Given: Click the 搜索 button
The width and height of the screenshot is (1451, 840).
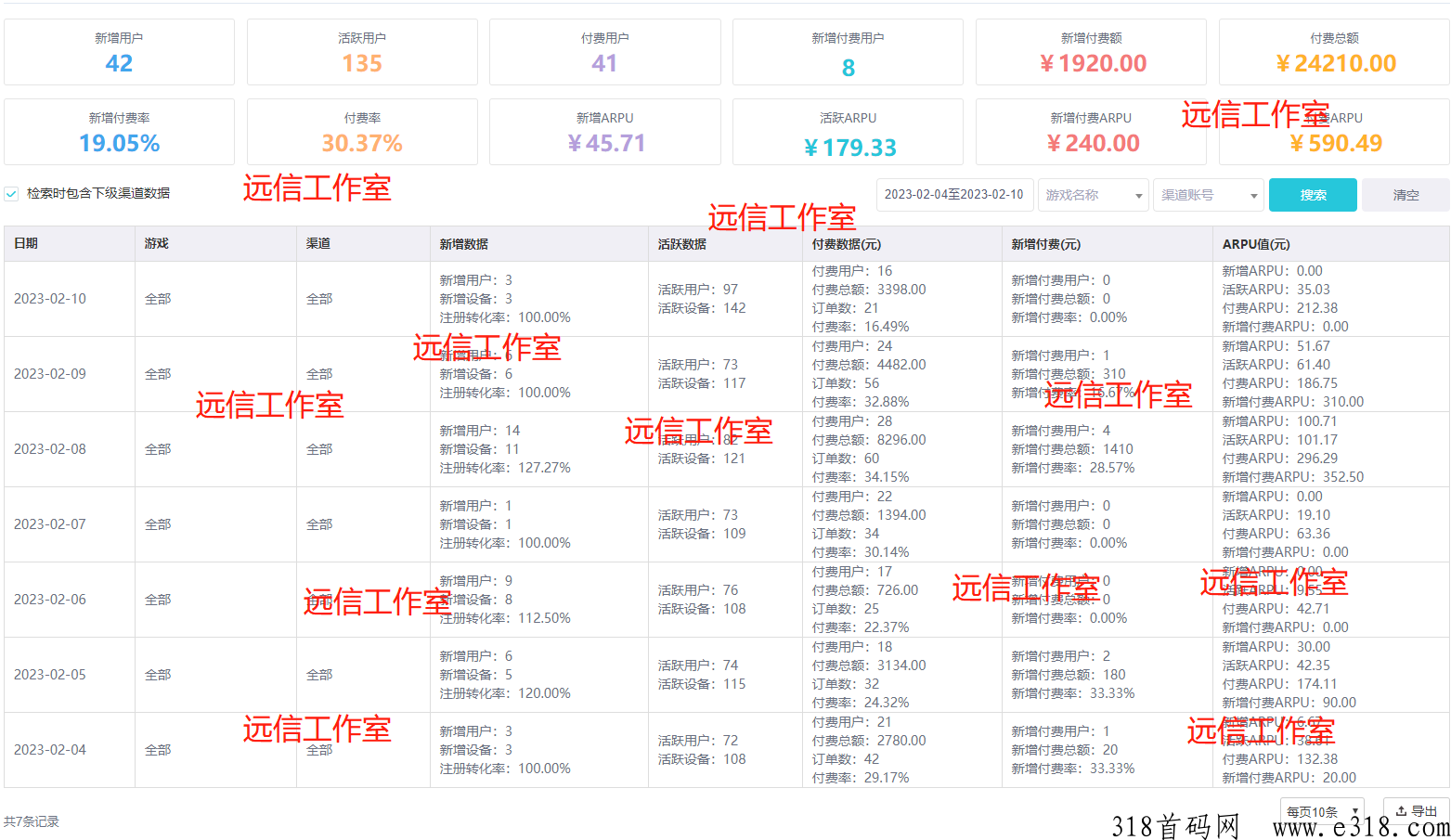Looking at the screenshot, I should 1313,195.
